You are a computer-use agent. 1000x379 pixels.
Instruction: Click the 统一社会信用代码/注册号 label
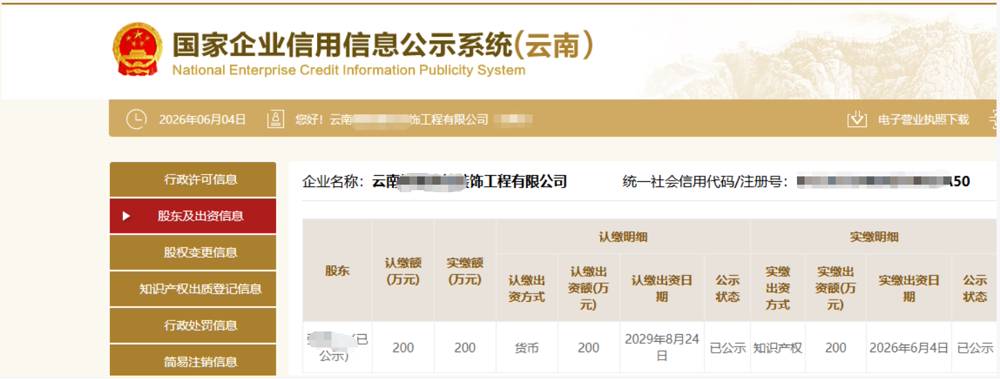click(x=705, y=182)
